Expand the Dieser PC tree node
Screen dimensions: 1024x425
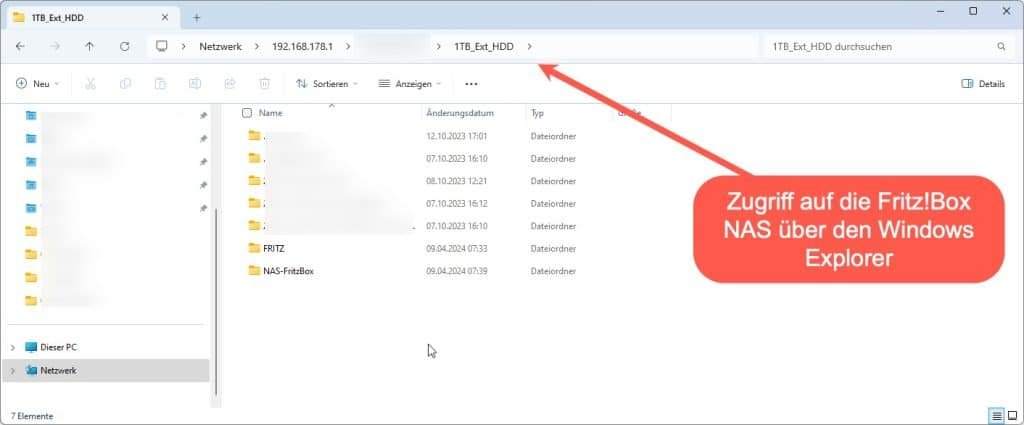pyautogui.click(x=12, y=347)
